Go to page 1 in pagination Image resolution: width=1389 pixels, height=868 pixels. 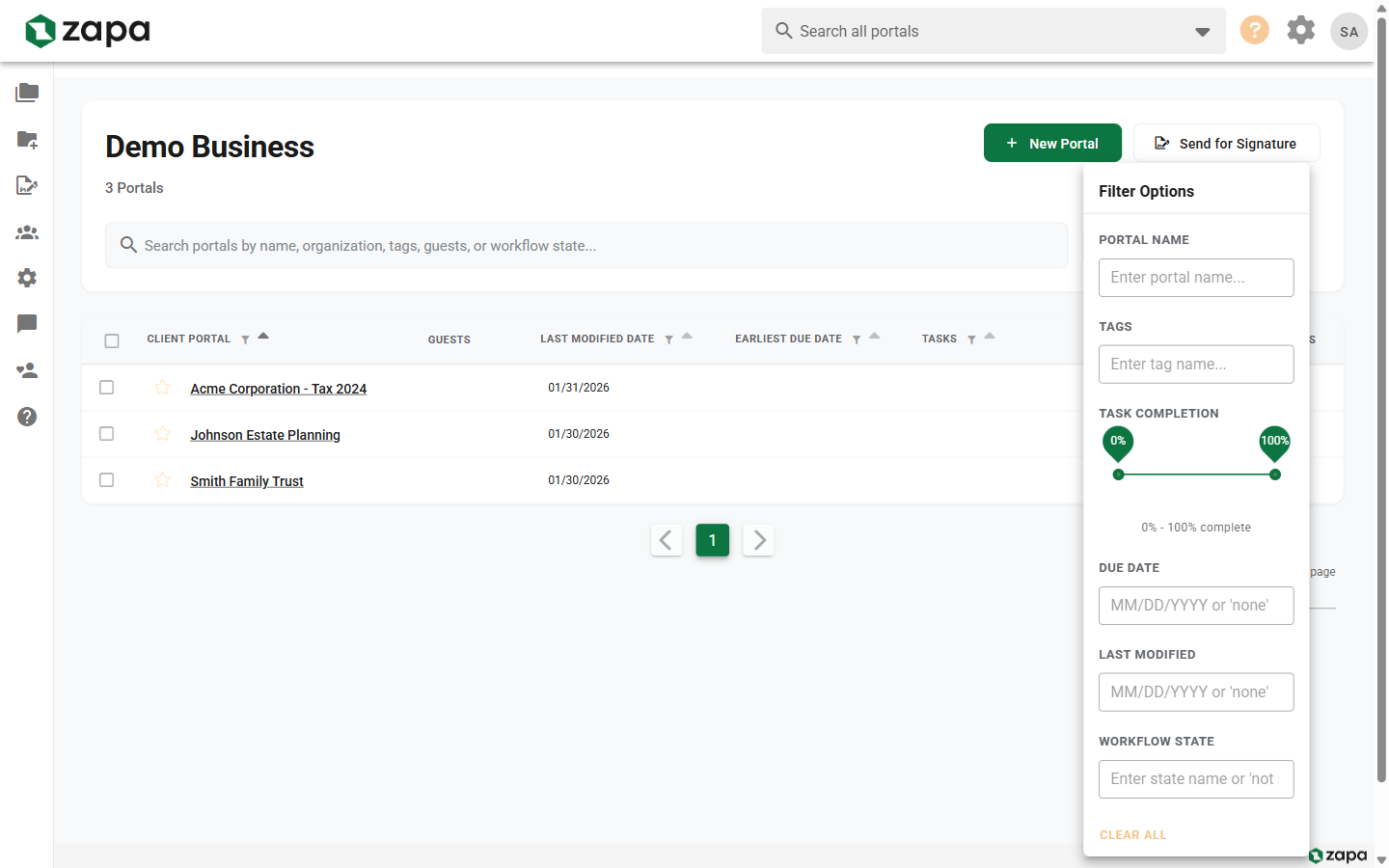coord(713,540)
